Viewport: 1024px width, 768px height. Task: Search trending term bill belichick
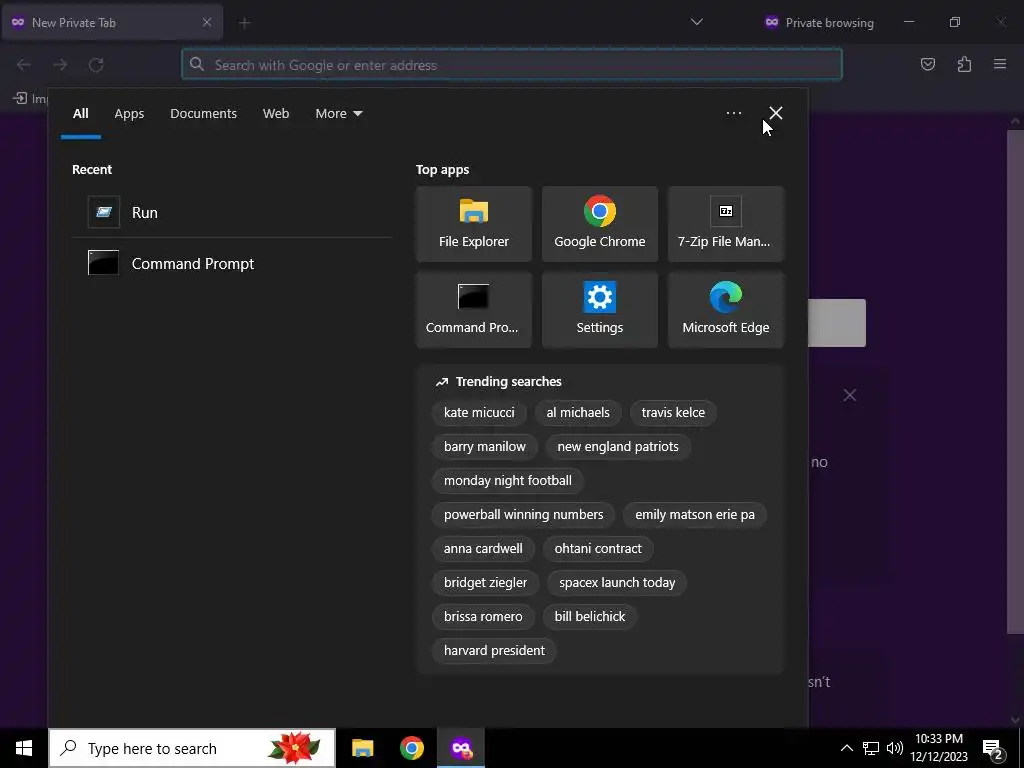coord(590,616)
